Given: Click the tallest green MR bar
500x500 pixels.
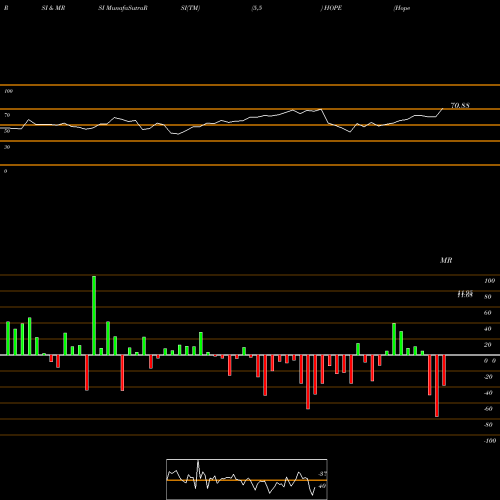Looking at the screenshot, I should (x=94, y=315).
